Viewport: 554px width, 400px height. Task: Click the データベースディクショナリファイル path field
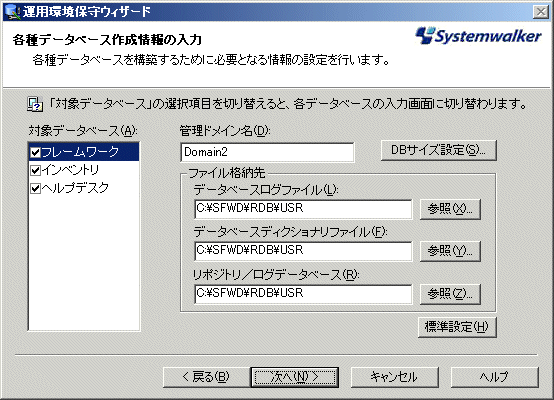coord(303,251)
